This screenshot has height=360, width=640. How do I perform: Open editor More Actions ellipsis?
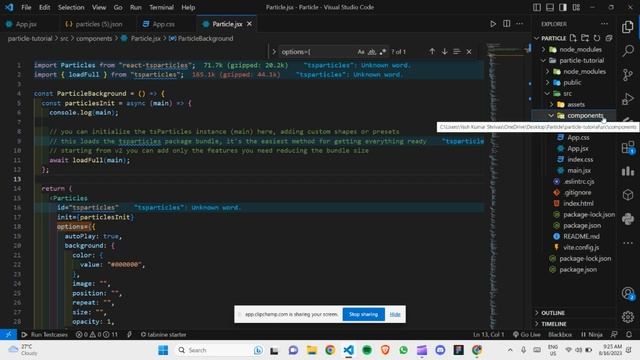pos(520,24)
